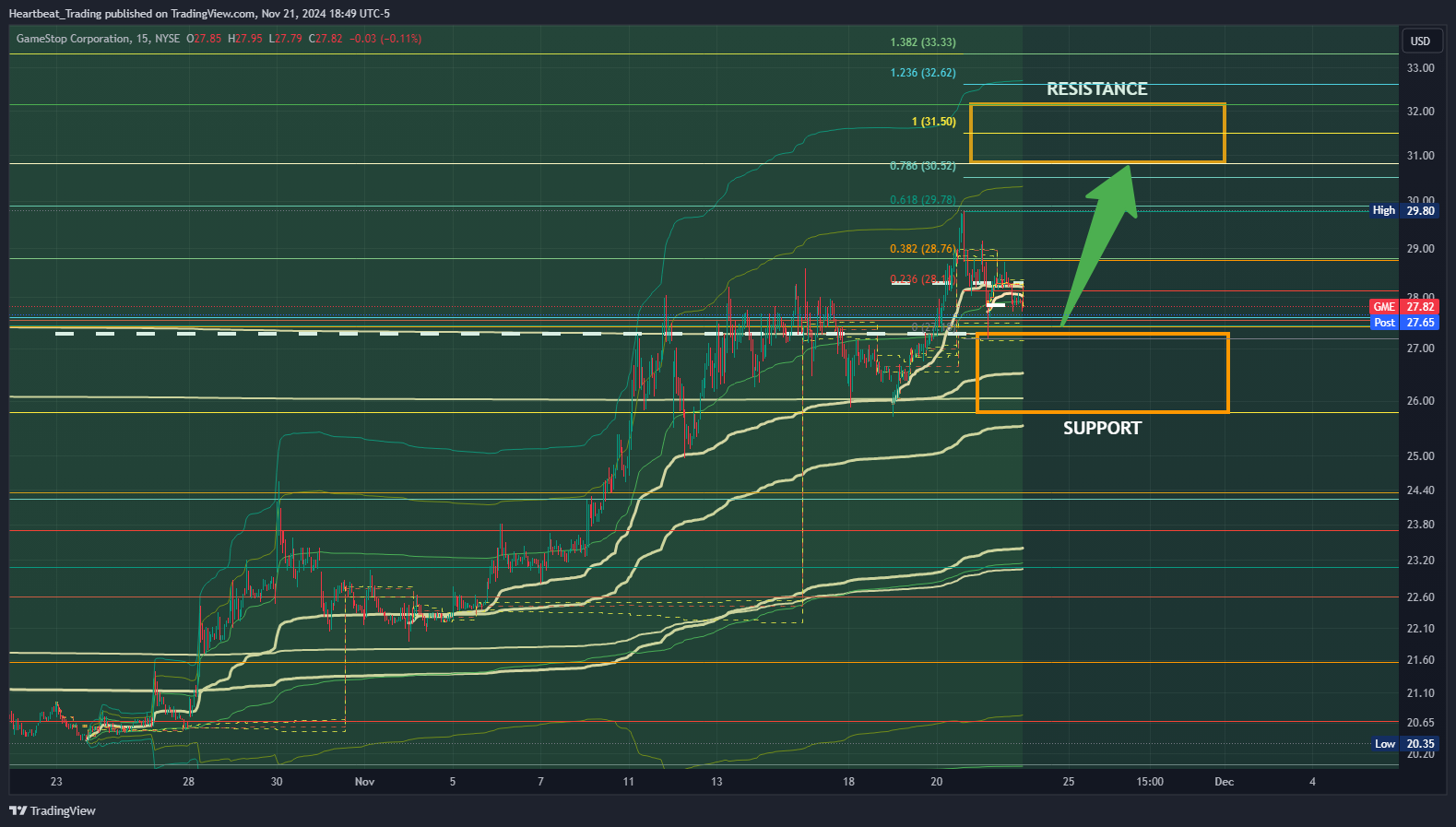The image size is (1456, 827).
Task: Click Nov on the time axis
Action: (x=364, y=782)
